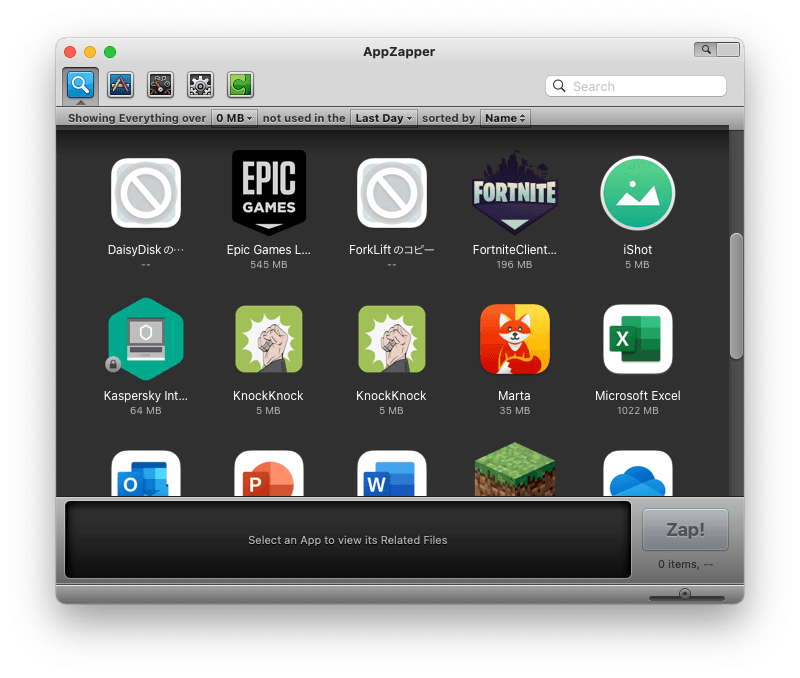Select the Microsoft Excel app icon
Viewport: 800px width, 678px height.
tap(638, 339)
